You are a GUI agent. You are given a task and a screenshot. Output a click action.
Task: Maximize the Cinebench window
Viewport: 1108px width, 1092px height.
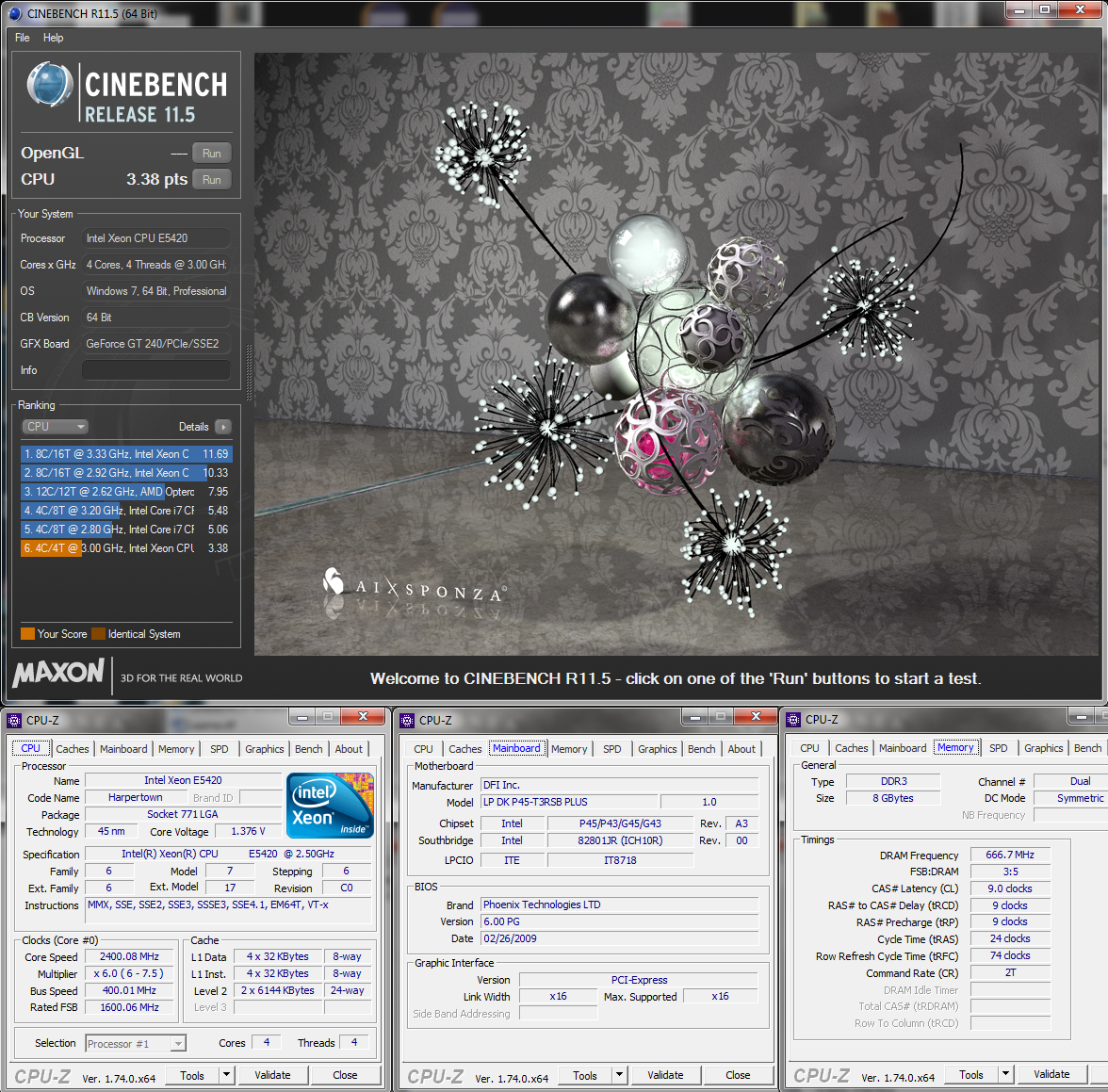1045,10
